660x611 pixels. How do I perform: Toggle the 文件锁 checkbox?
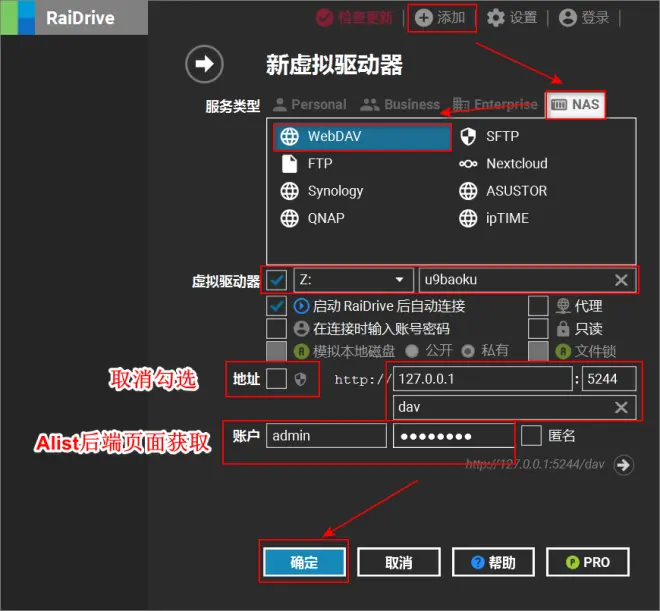tap(538, 351)
